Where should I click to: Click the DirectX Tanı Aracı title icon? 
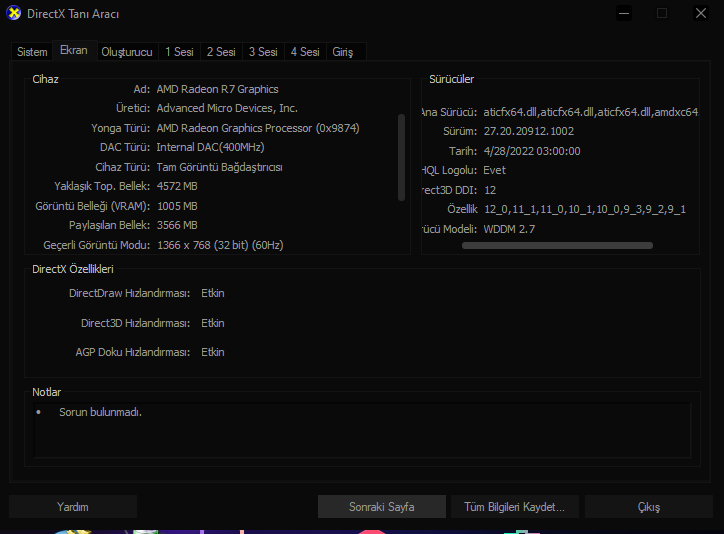point(14,13)
